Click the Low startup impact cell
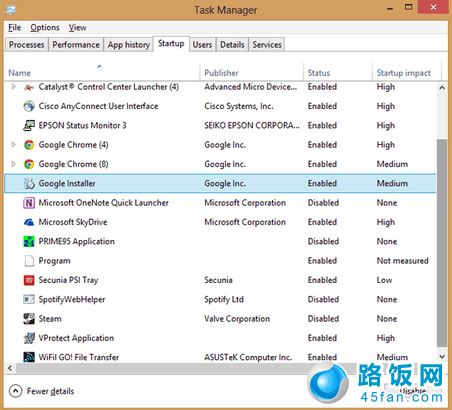 pyautogui.click(x=384, y=280)
